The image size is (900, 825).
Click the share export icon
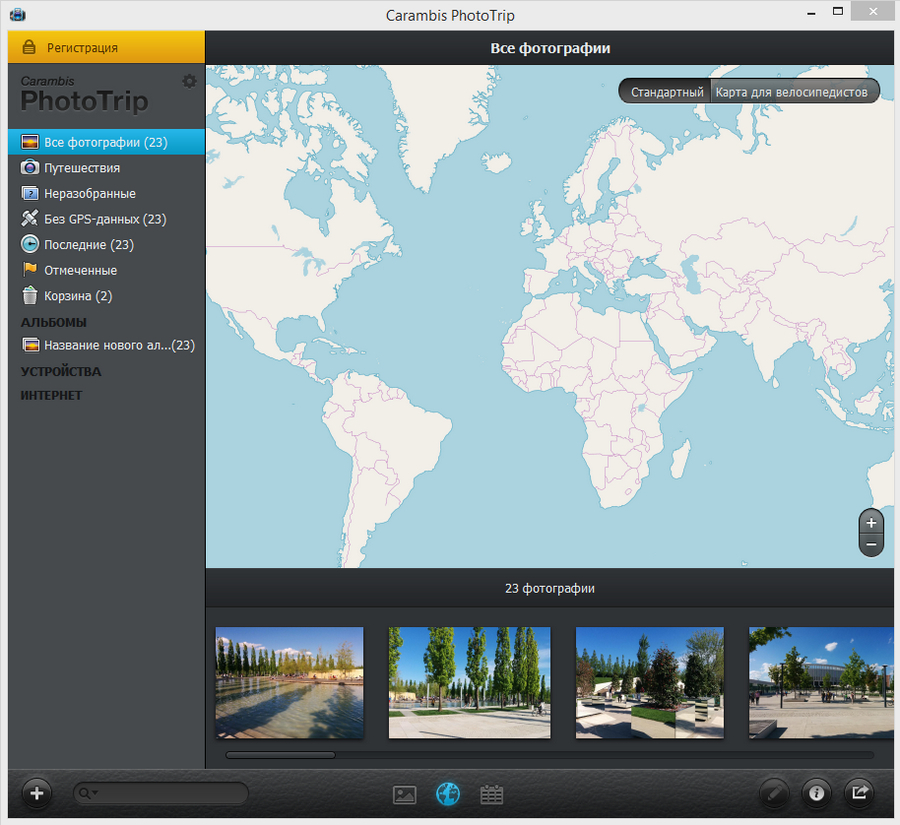coord(859,794)
